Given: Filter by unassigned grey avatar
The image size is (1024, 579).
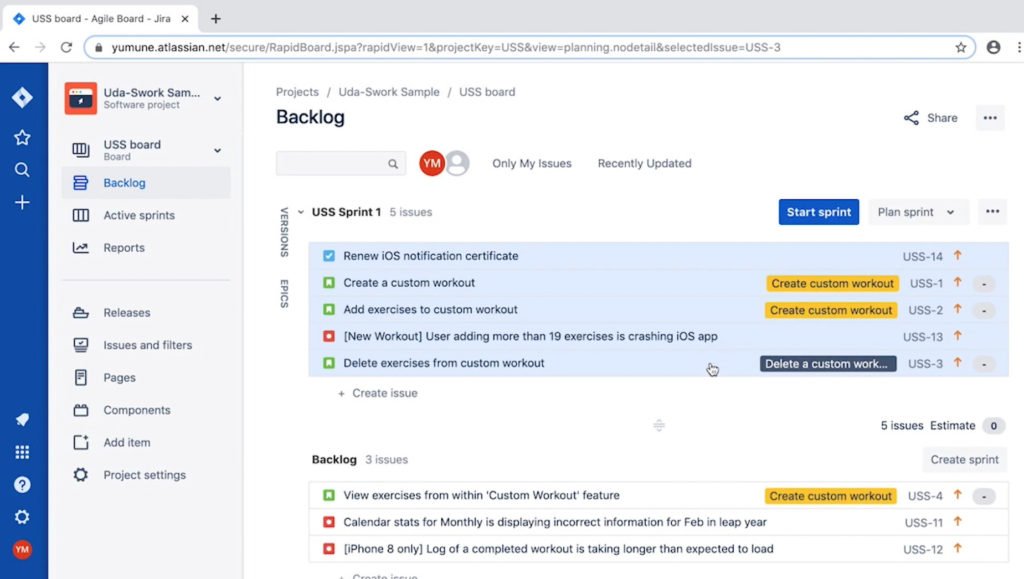Looking at the screenshot, I should click(458, 163).
